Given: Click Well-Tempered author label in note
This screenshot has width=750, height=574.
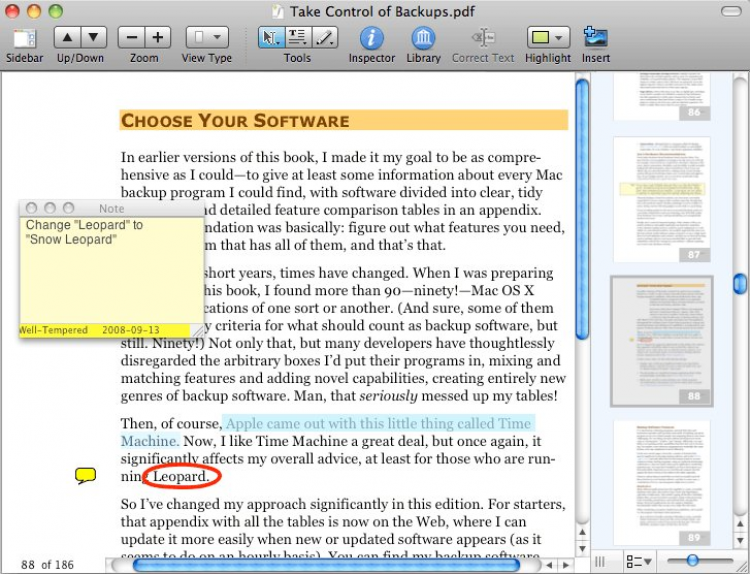Looking at the screenshot, I should point(53,330).
